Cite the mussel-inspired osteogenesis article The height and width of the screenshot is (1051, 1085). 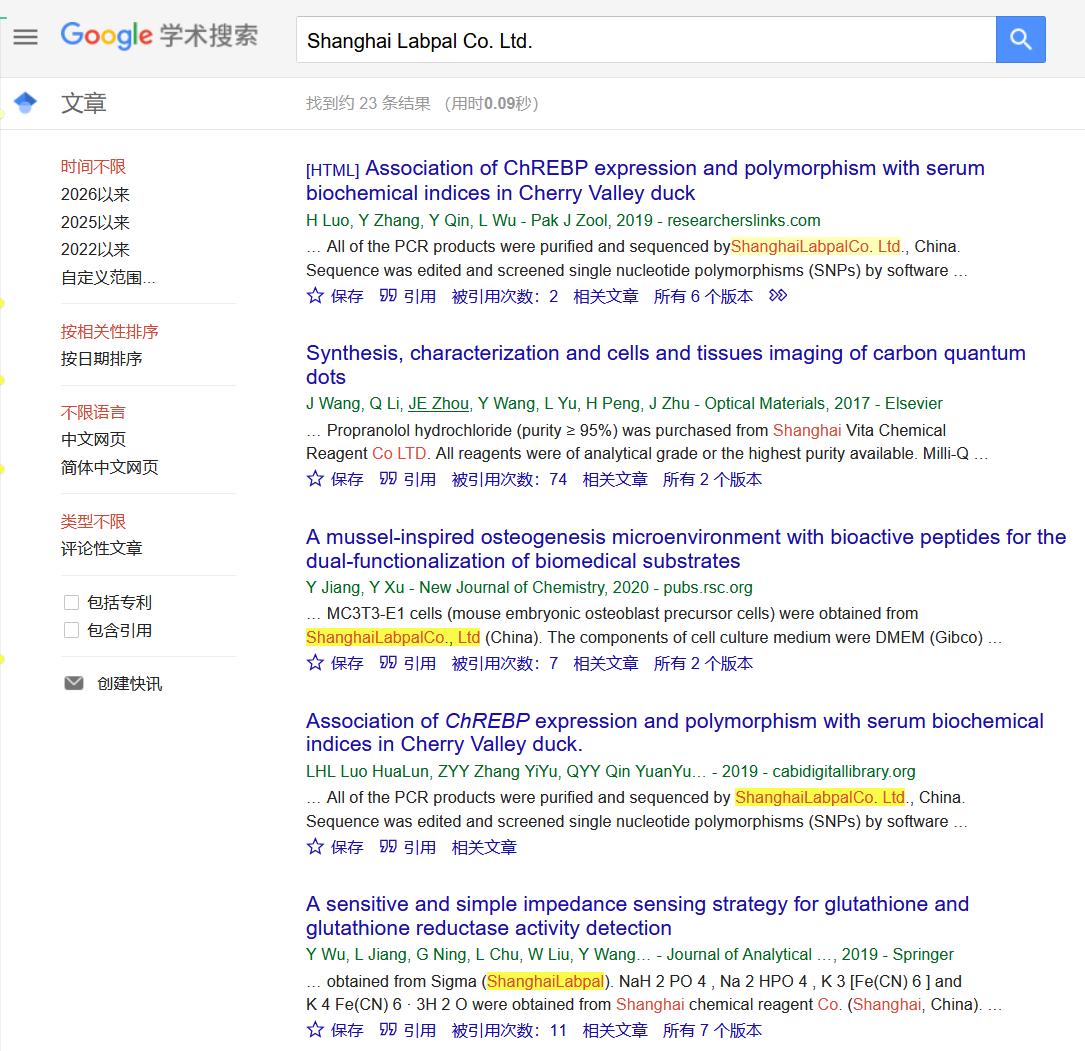(408, 663)
